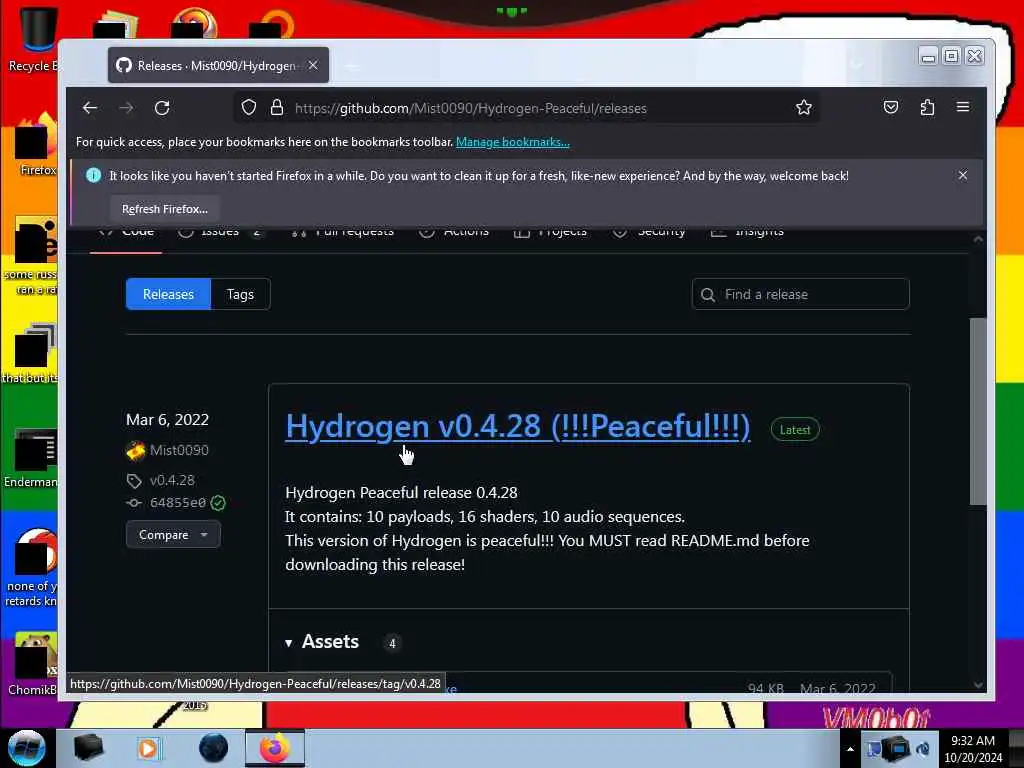Open the dark globe taskbar icon
The height and width of the screenshot is (768, 1024).
pyautogui.click(x=214, y=748)
